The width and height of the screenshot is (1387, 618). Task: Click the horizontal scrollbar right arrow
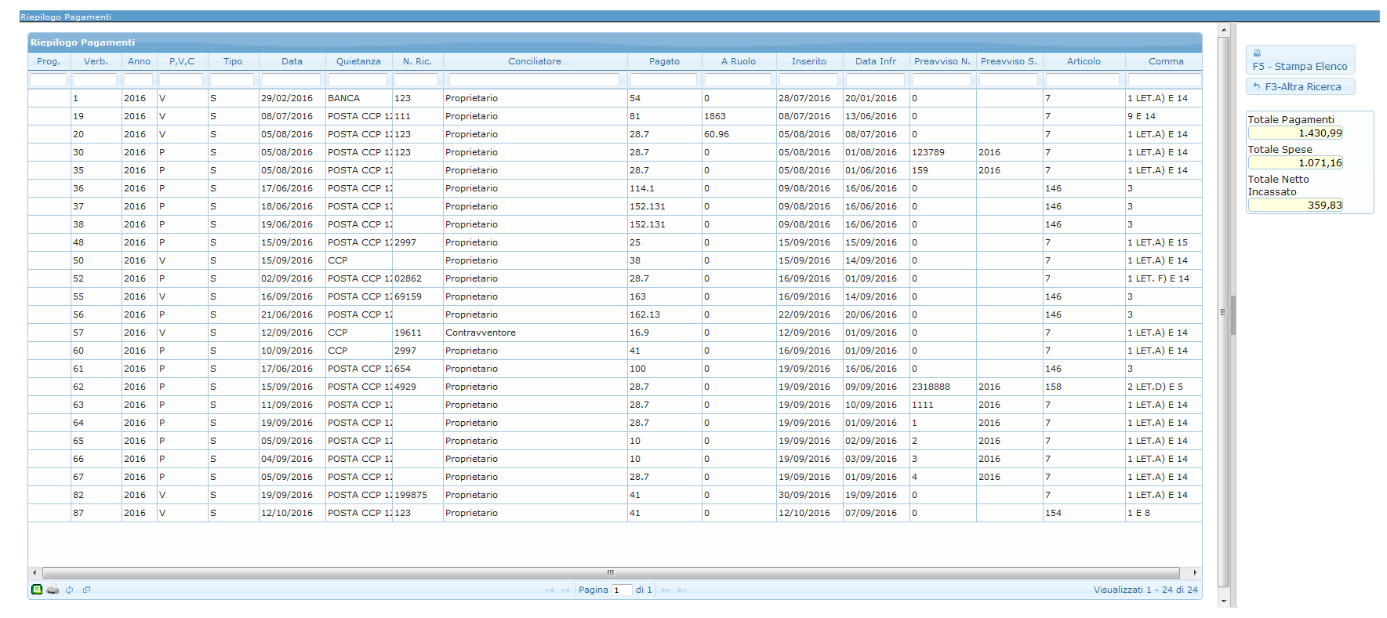(1195, 572)
